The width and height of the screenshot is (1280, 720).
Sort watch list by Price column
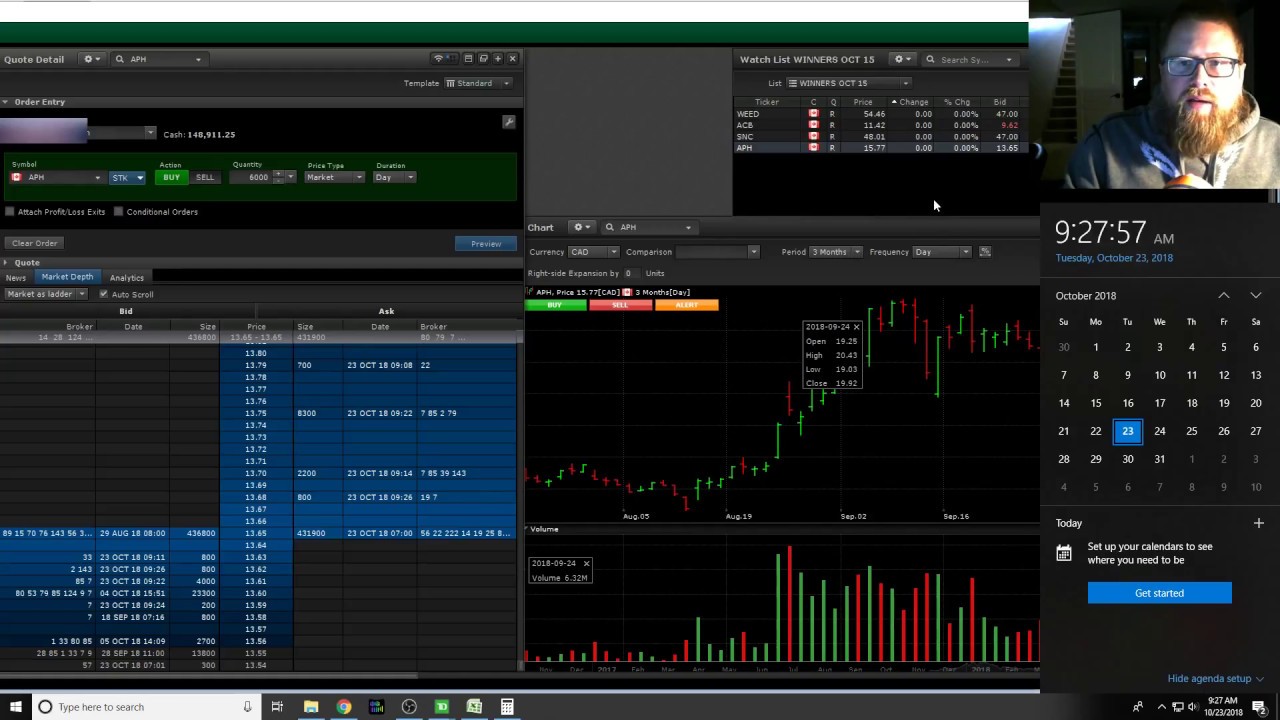(863, 102)
